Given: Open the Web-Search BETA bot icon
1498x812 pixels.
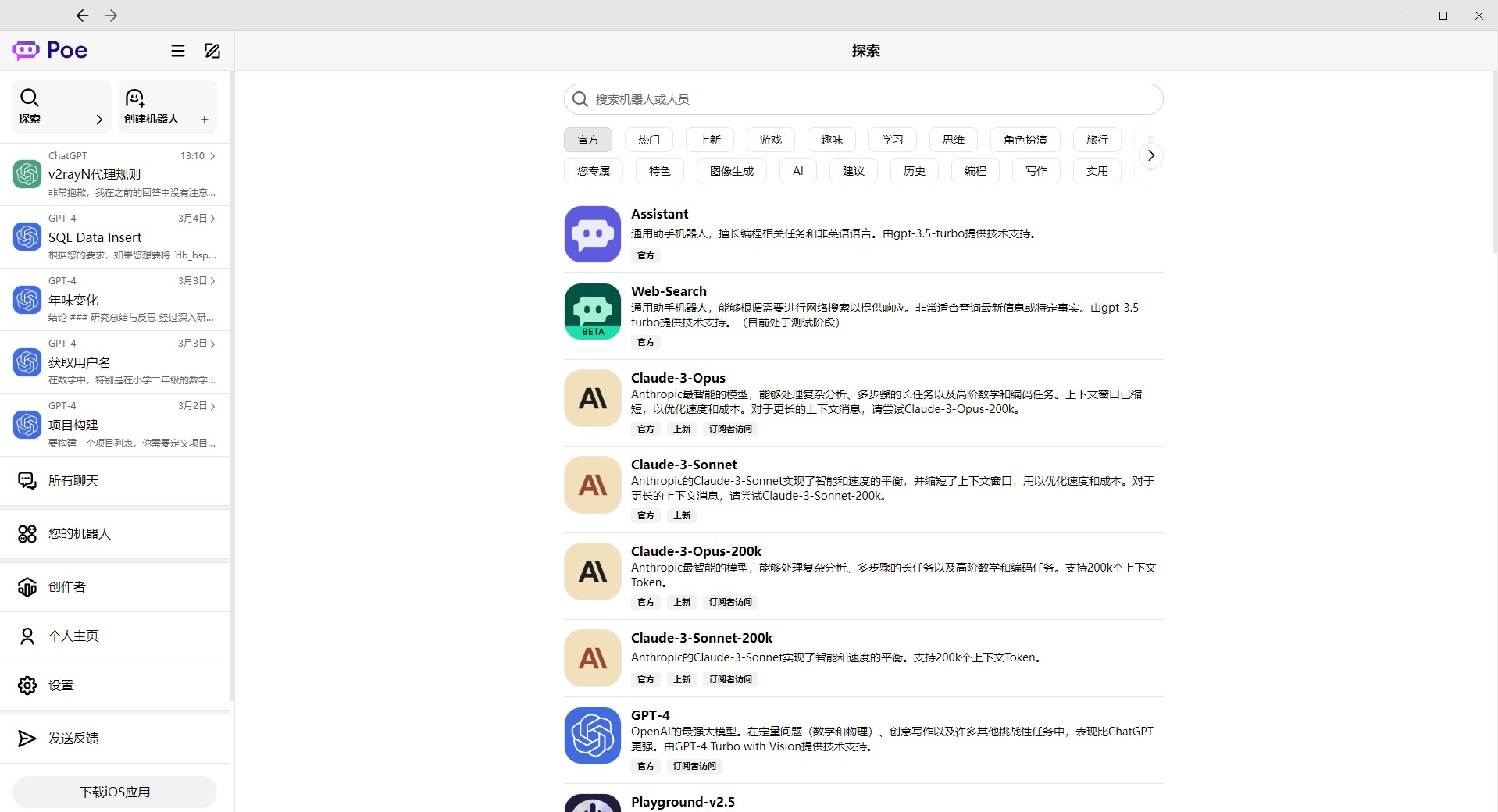Looking at the screenshot, I should click(x=592, y=312).
